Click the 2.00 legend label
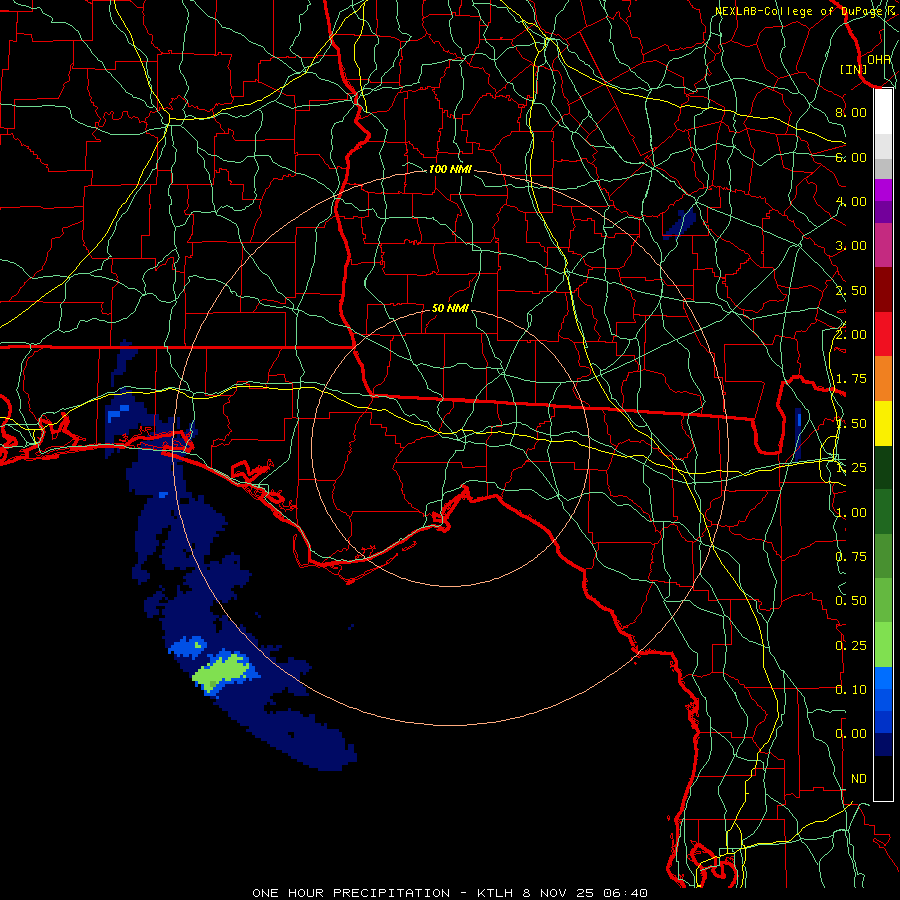This screenshot has width=900, height=900. (x=851, y=335)
